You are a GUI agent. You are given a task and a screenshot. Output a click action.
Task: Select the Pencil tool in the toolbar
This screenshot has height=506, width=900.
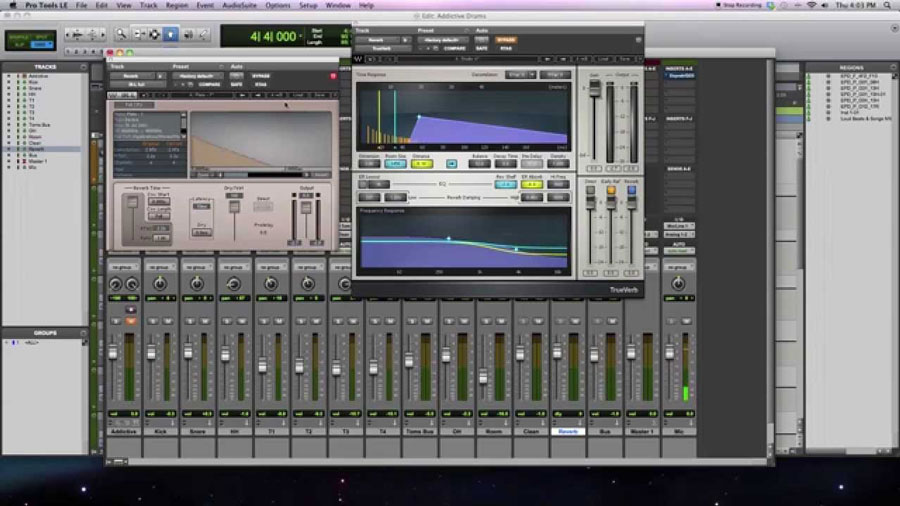point(203,34)
